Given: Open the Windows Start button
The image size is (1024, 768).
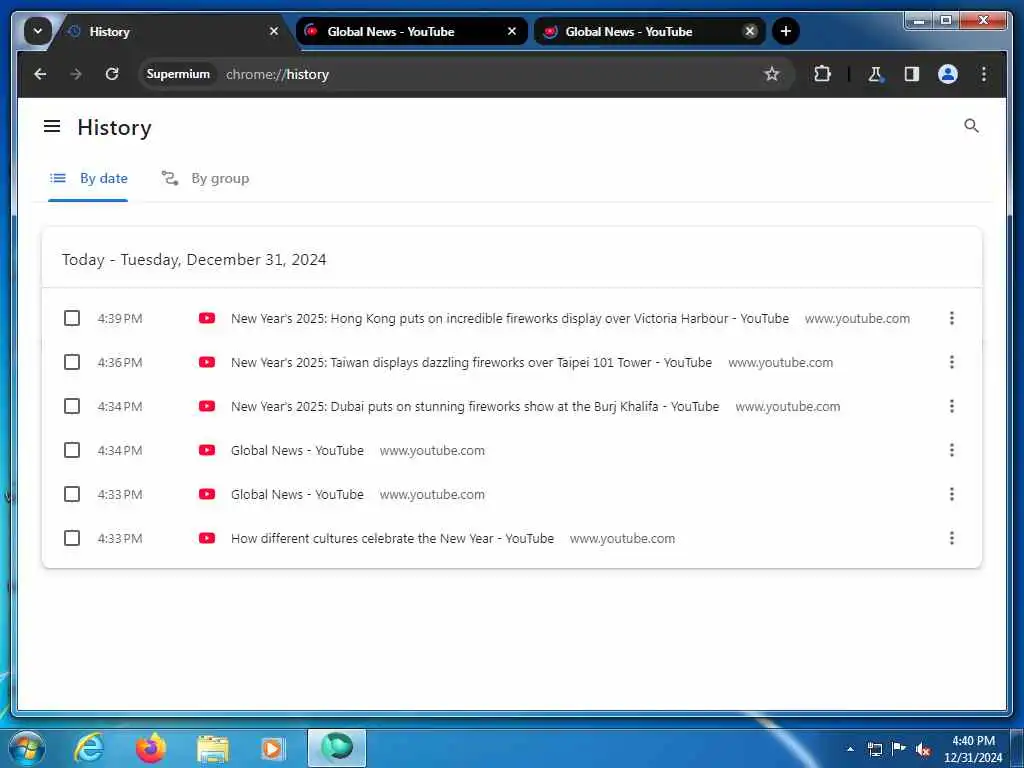Looking at the screenshot, I should [27, 748].
